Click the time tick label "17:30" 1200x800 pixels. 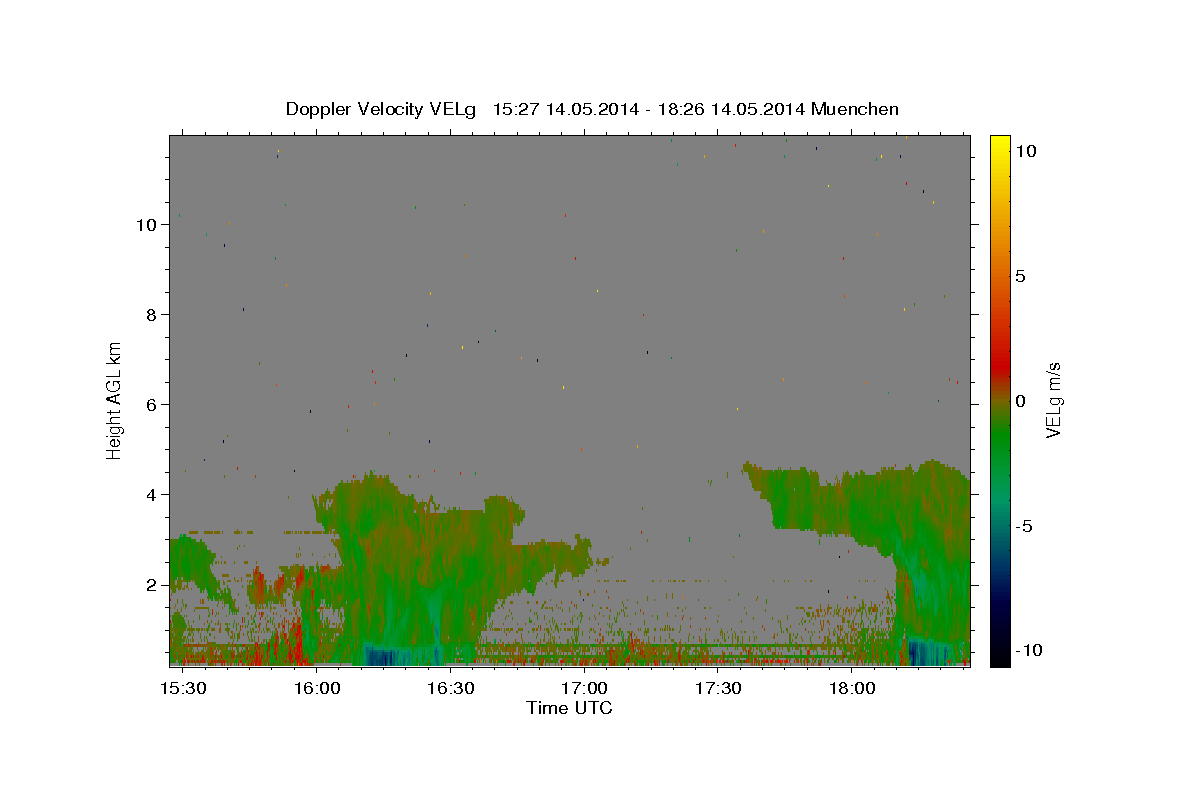click(718, 689)
